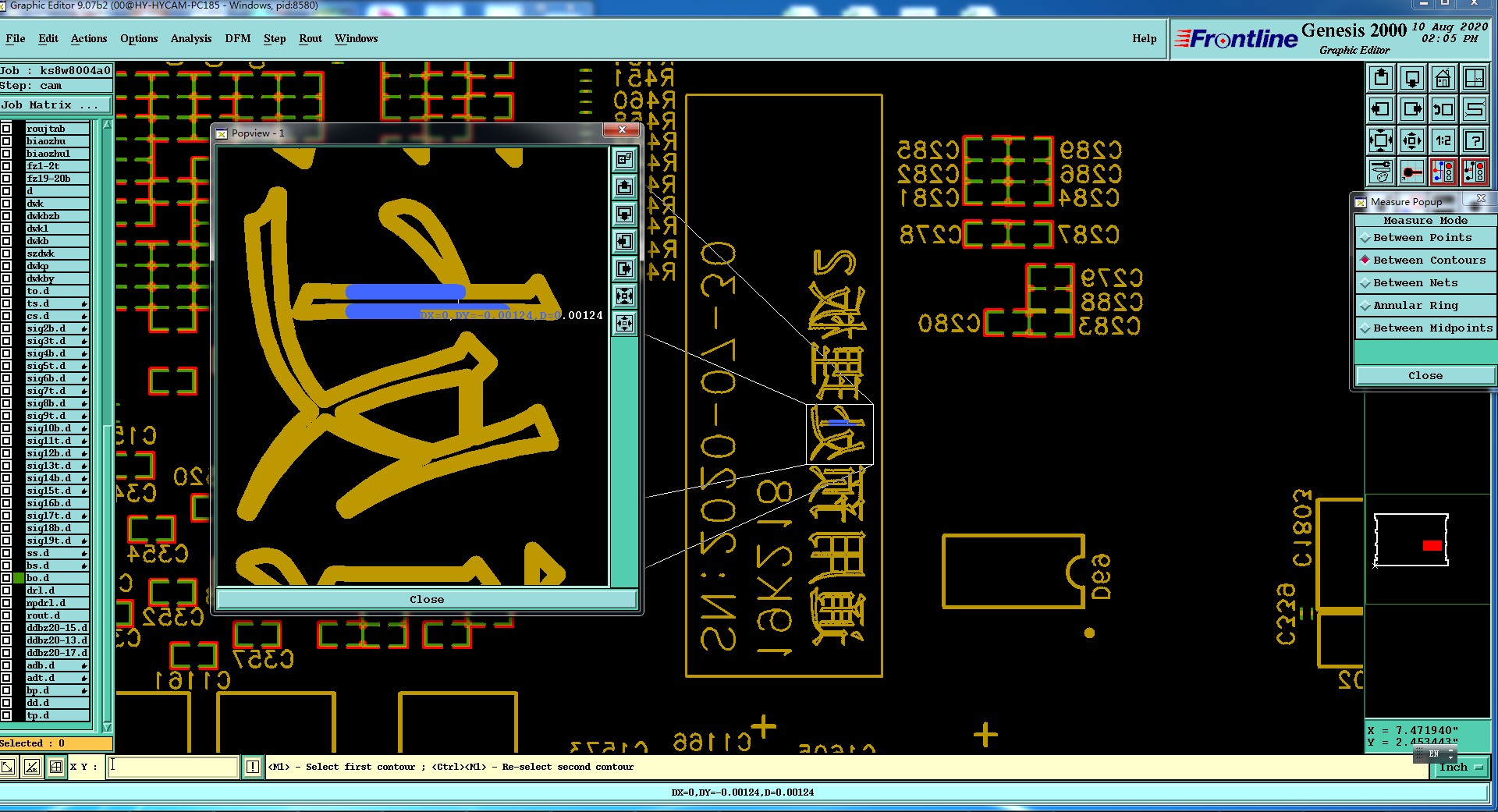Open the Actions menu
1498x812 pixels.
(x=89, y=38)
